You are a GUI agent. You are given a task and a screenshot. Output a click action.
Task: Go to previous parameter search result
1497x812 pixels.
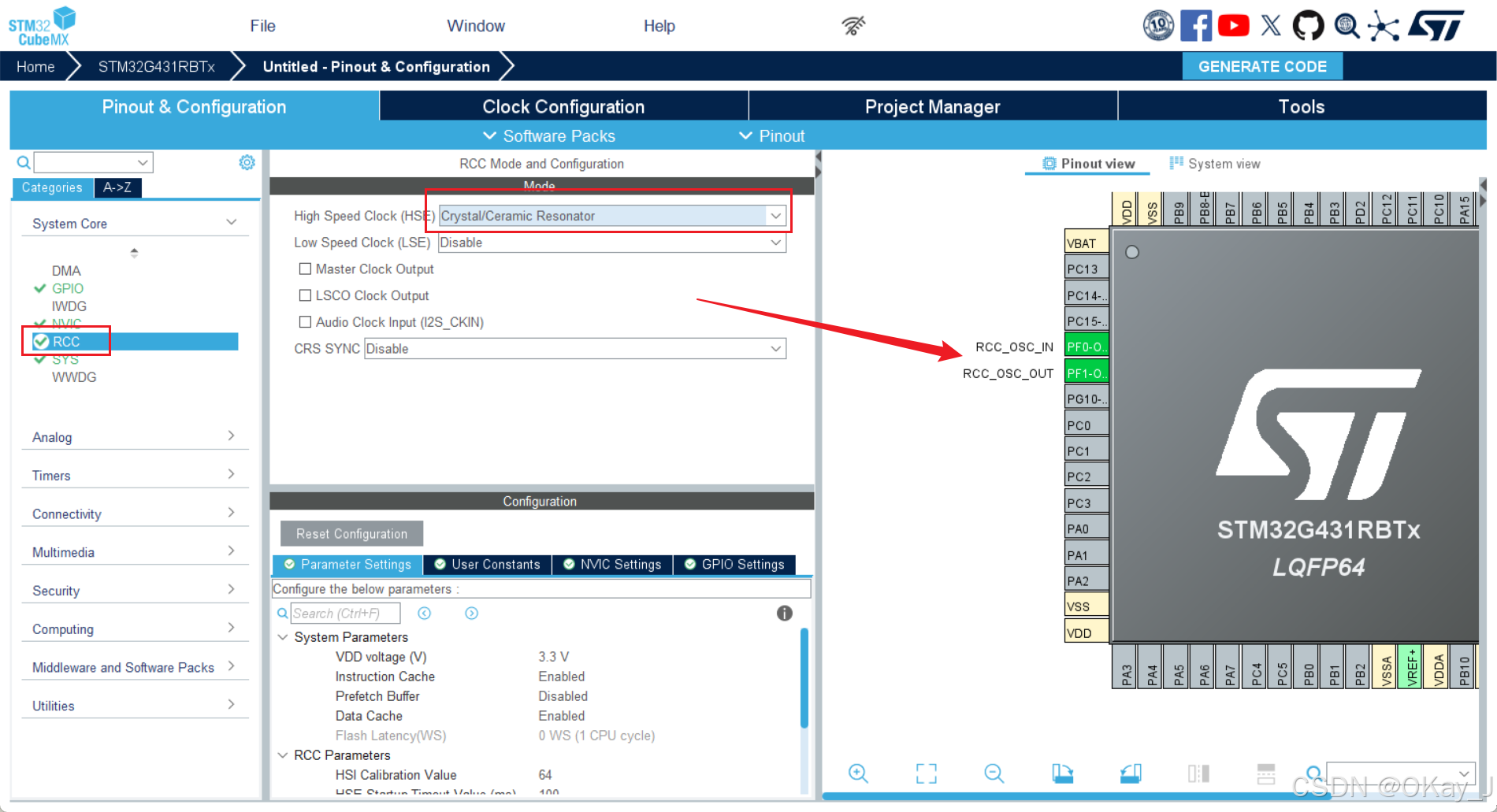click(x=424, y=613)
